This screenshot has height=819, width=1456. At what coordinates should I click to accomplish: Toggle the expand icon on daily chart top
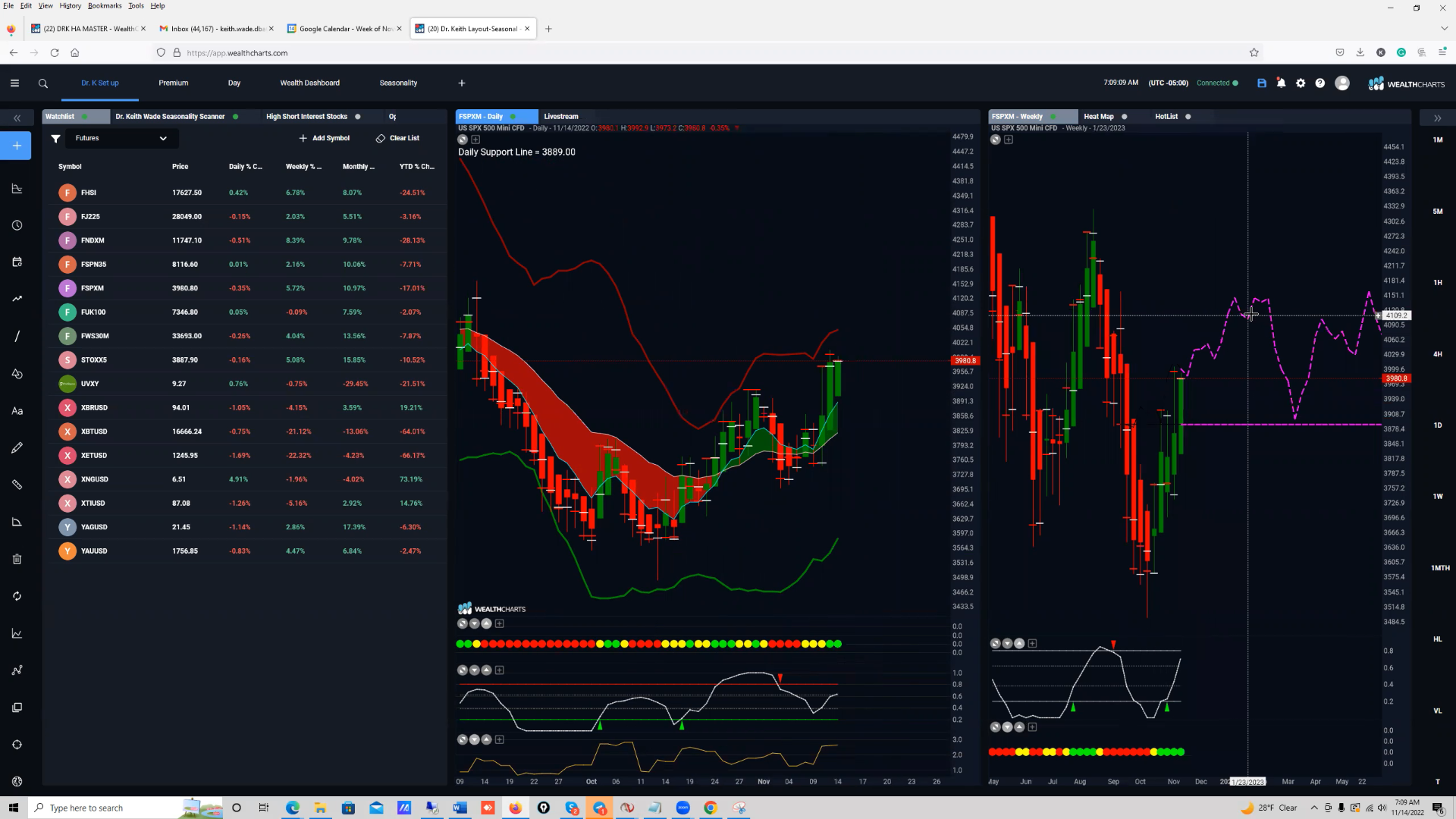click(x=463, y=140)
